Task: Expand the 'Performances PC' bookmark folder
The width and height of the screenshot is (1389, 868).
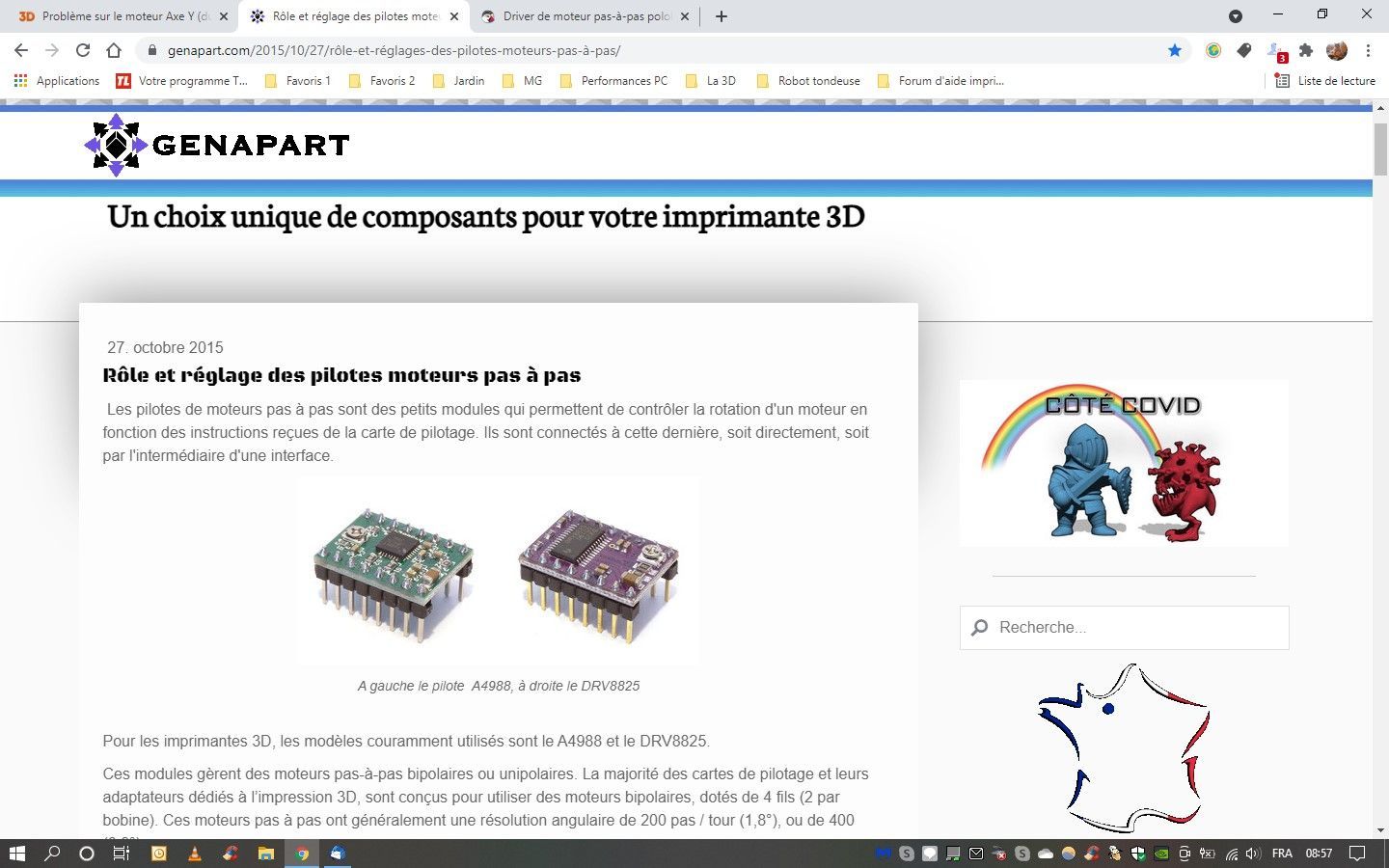Action: (613, 81)
